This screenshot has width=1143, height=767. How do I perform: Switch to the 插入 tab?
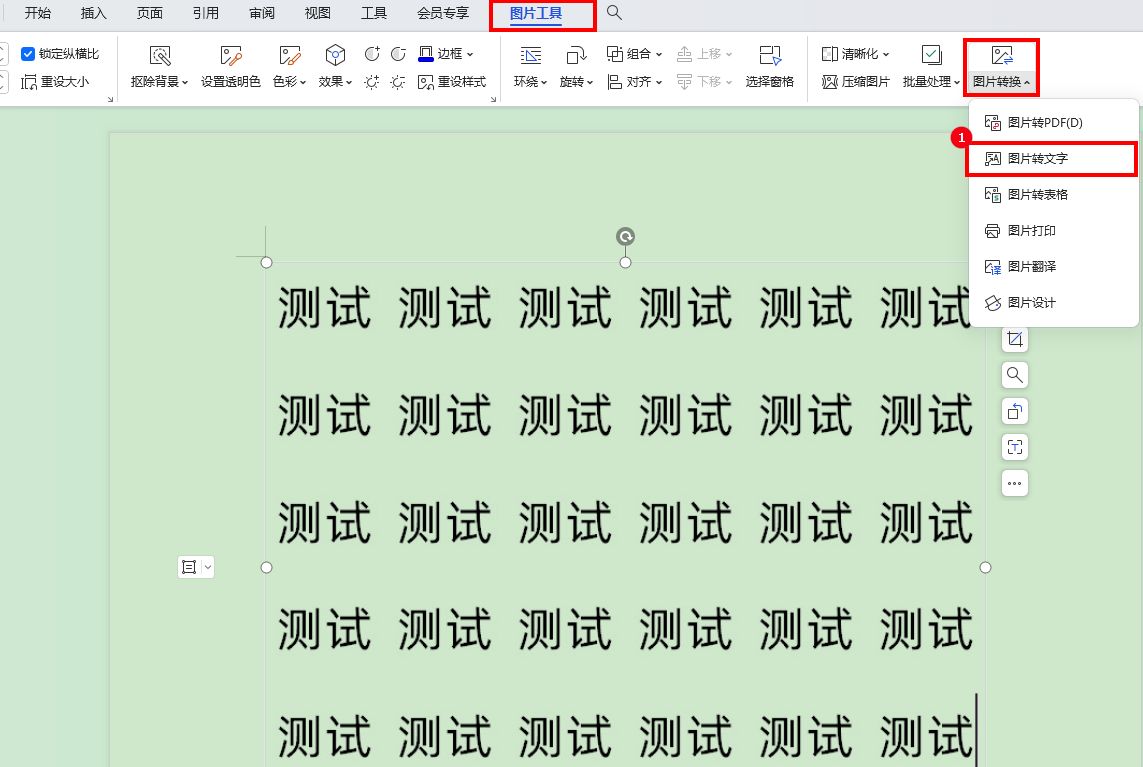tap(93, 13)
